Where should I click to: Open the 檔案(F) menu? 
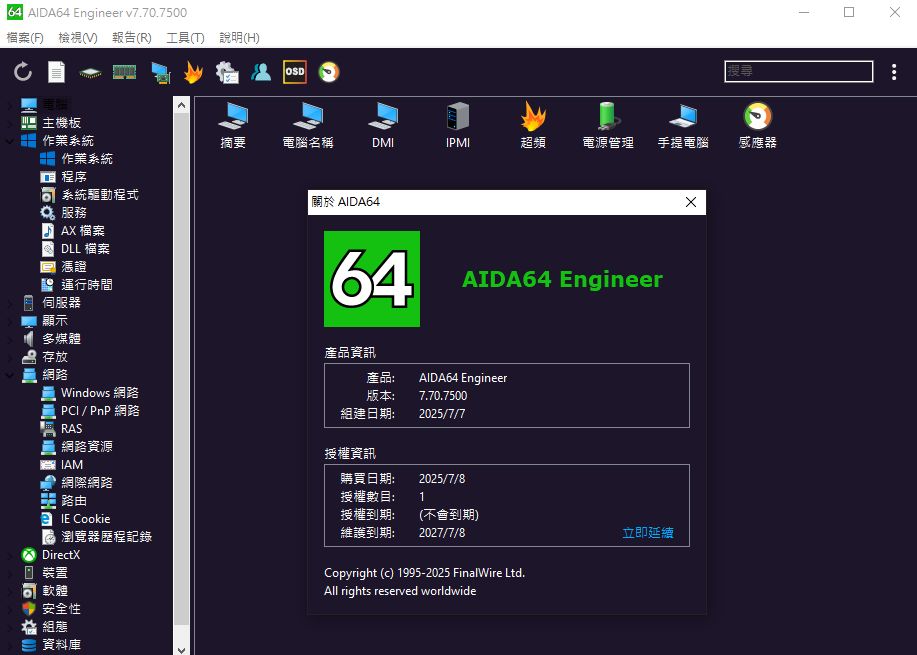coord(25,37)
